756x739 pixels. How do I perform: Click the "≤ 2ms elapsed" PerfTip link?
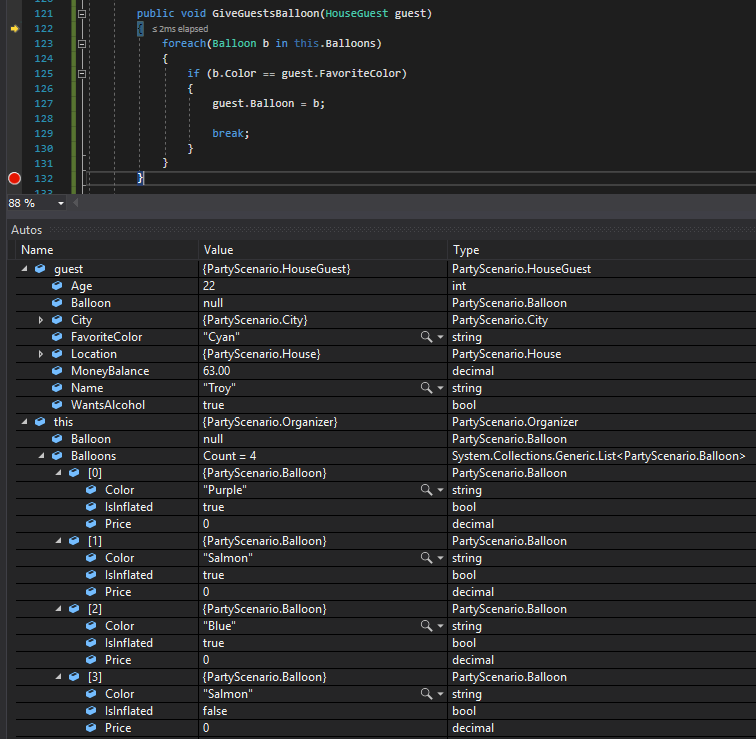pyautogui.click(x=180, y=30)
